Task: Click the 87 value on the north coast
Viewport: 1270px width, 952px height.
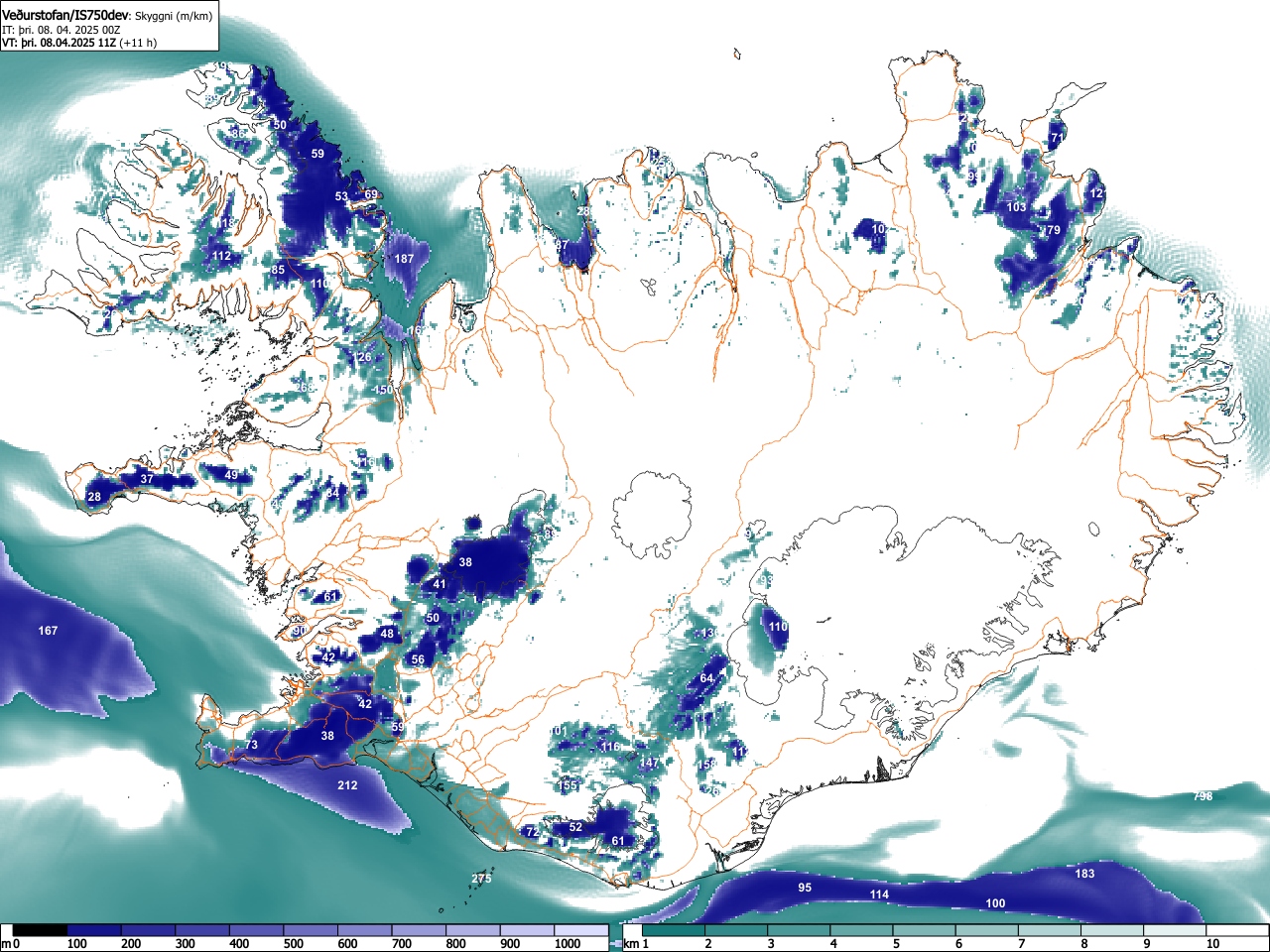Action: point(562,245)
